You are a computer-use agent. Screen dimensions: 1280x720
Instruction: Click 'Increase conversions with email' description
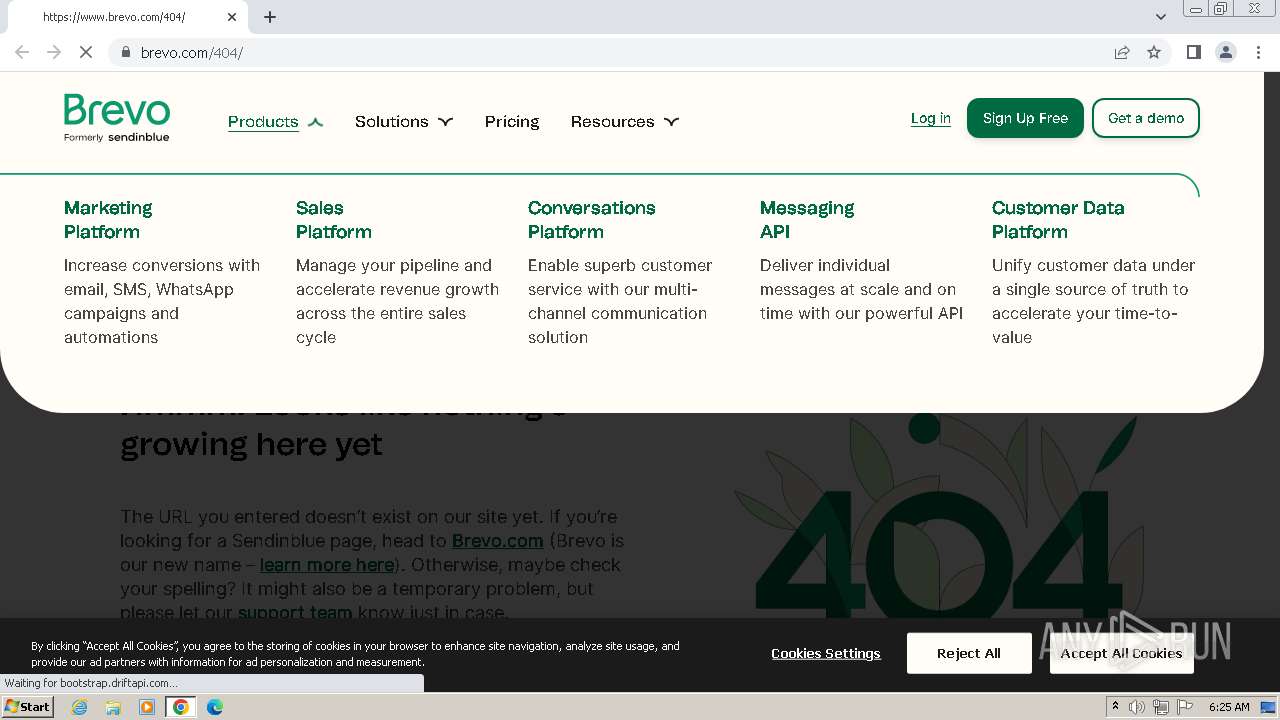pyautogui.click(x=162, y=301)
